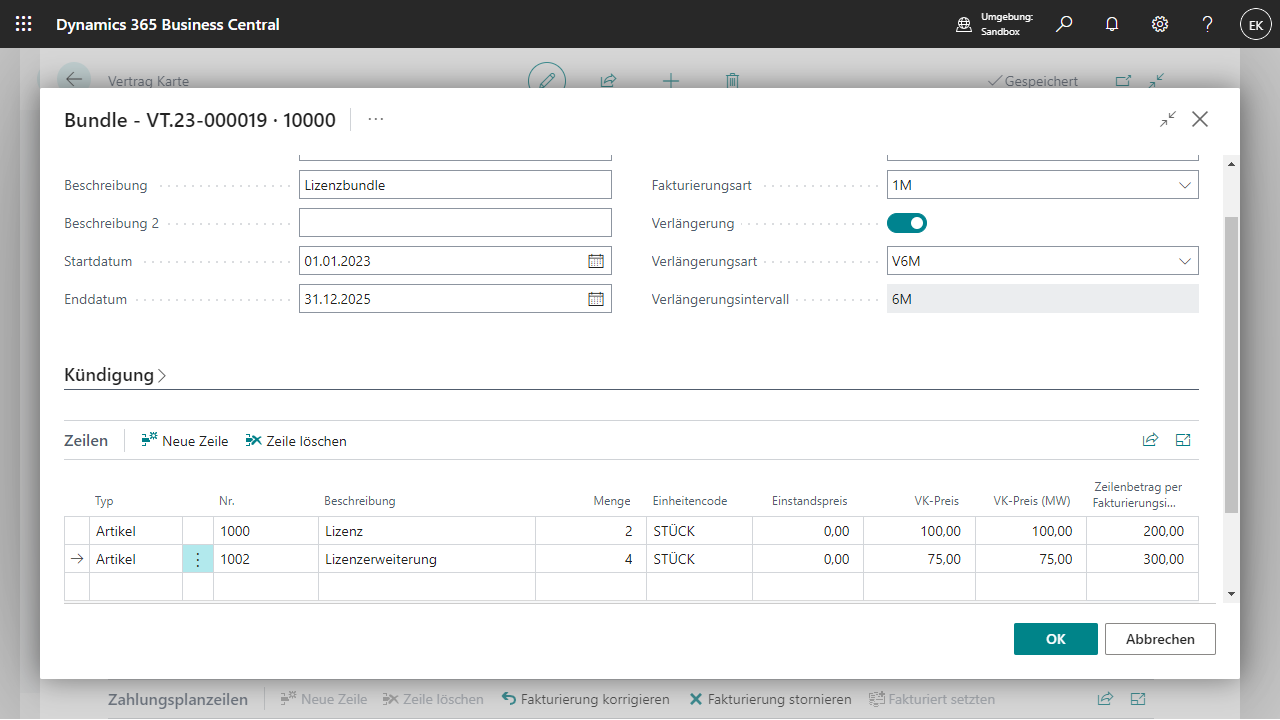Viewport: 1280px width, 720px height.
Task: Open Fakturierungsart dropdown
Action: coord(1185,185)
